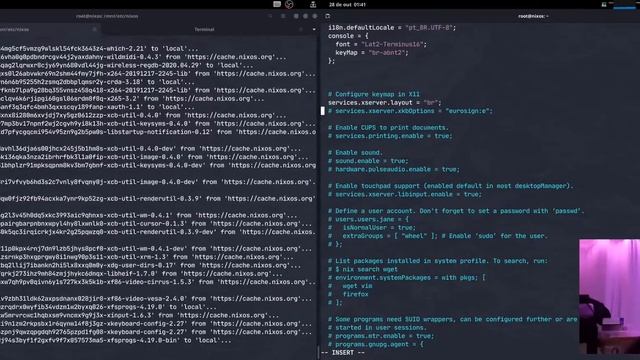Image resolution: width=640 pixels, height=360 pixels.
Task: Click the environment.systemPackages line
Action: coord(407,278)
